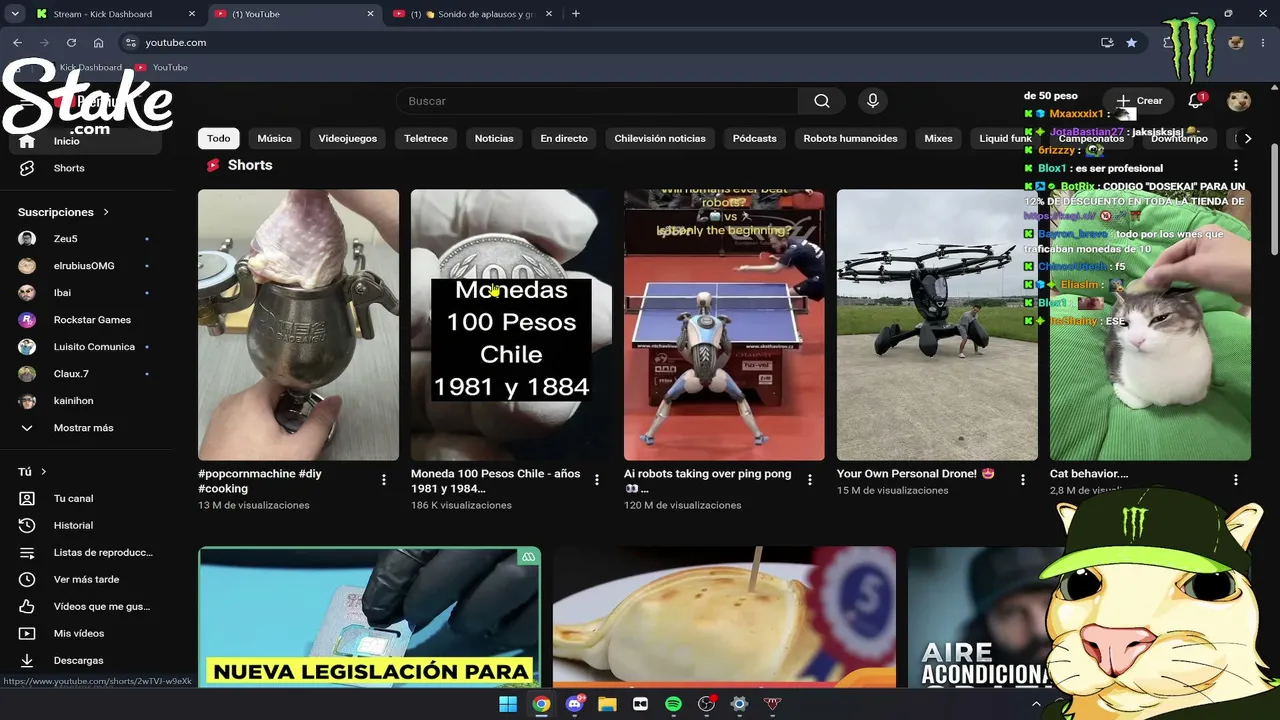Viewport: 1280px width, 720px height.
Task: Open File Explorer from the taskbar
Action: [x=607, y=704]
